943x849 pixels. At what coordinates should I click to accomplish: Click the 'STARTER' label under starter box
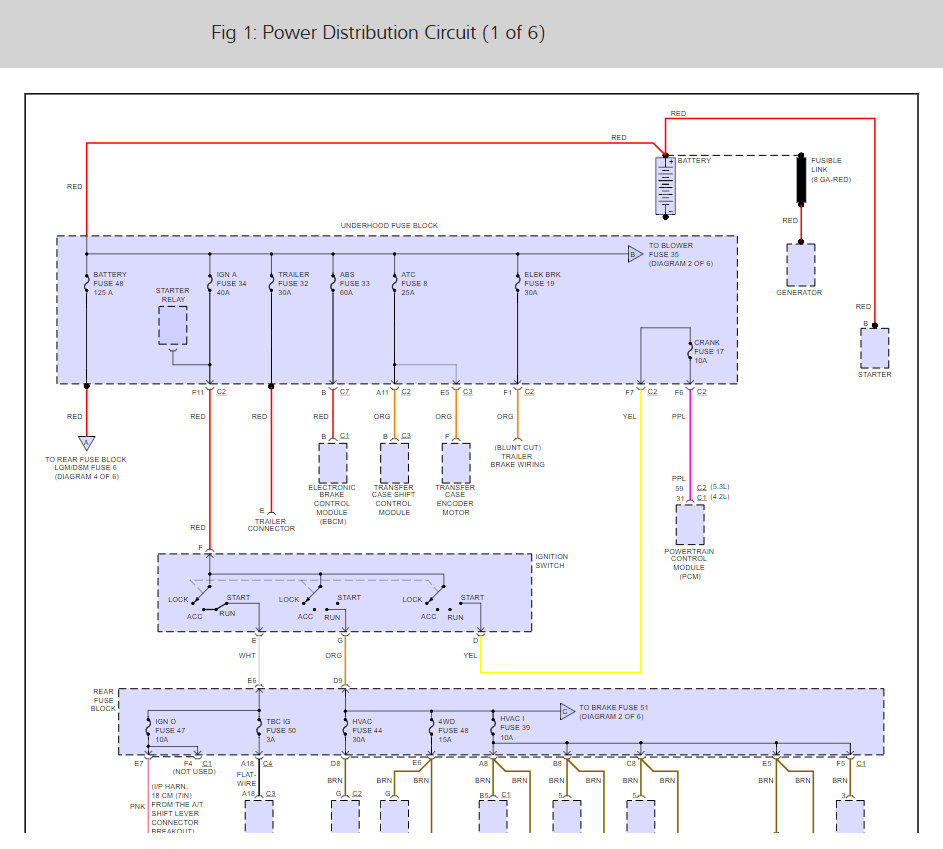point(874,375)
